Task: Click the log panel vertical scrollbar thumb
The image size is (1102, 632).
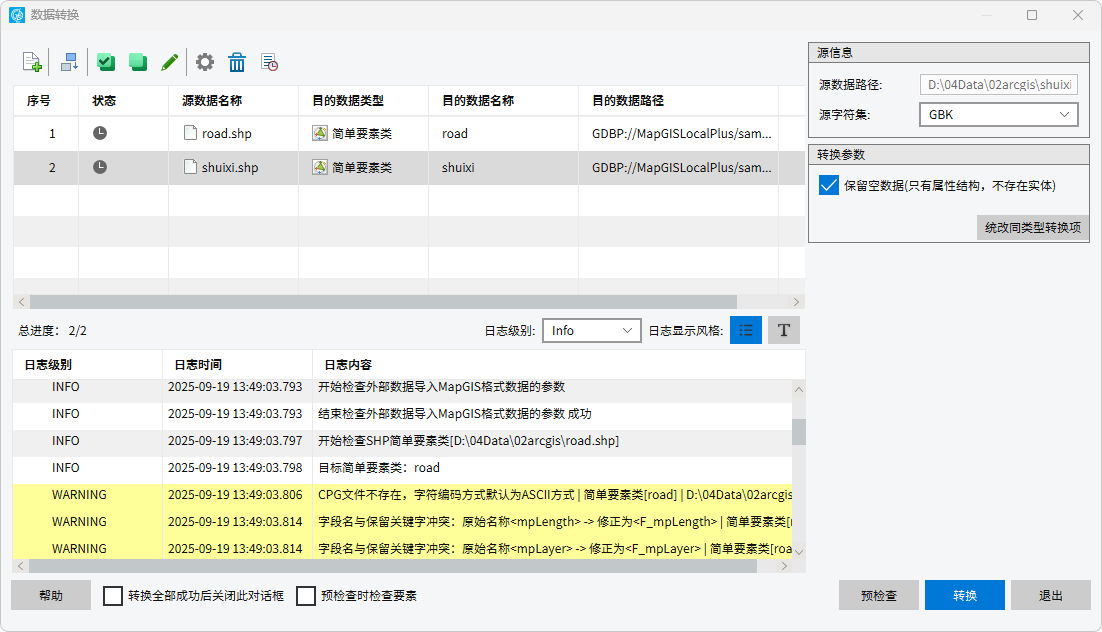Action: tap(798, 431)
